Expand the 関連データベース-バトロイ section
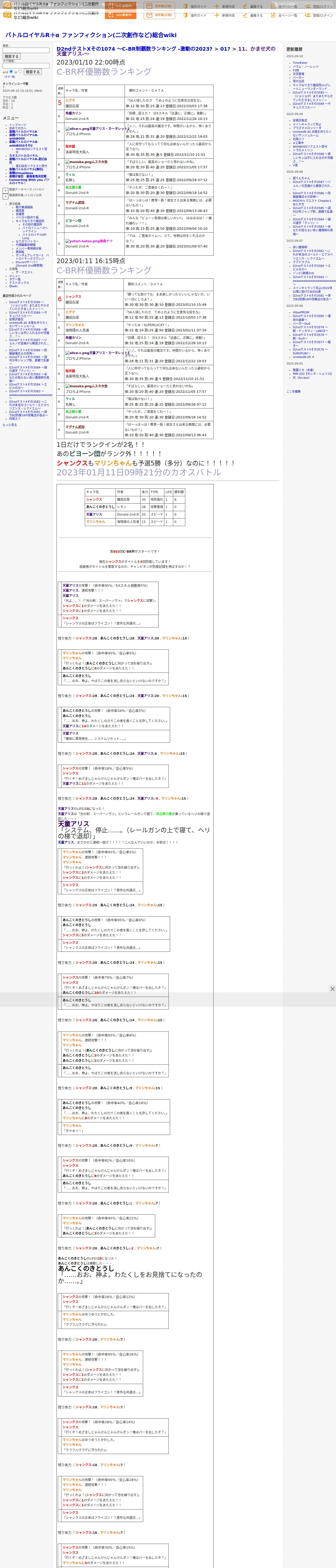The height and width of the screenshot is (1568, 336). [x=5, y=191]
